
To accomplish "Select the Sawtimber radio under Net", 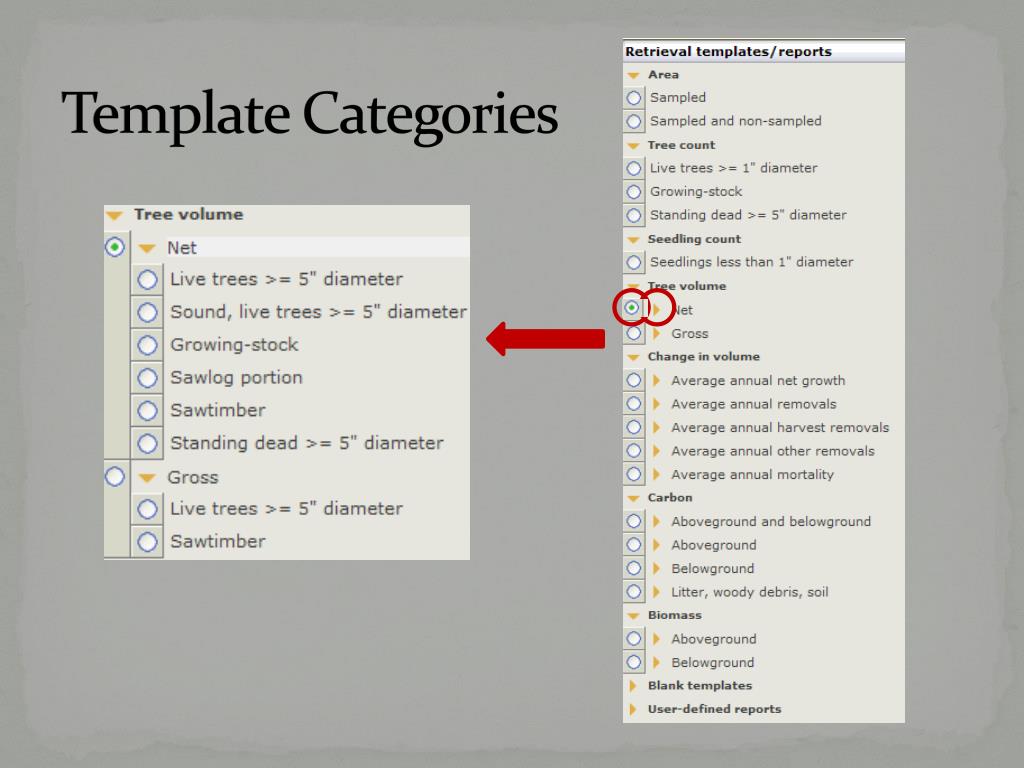I will point(148,410).
